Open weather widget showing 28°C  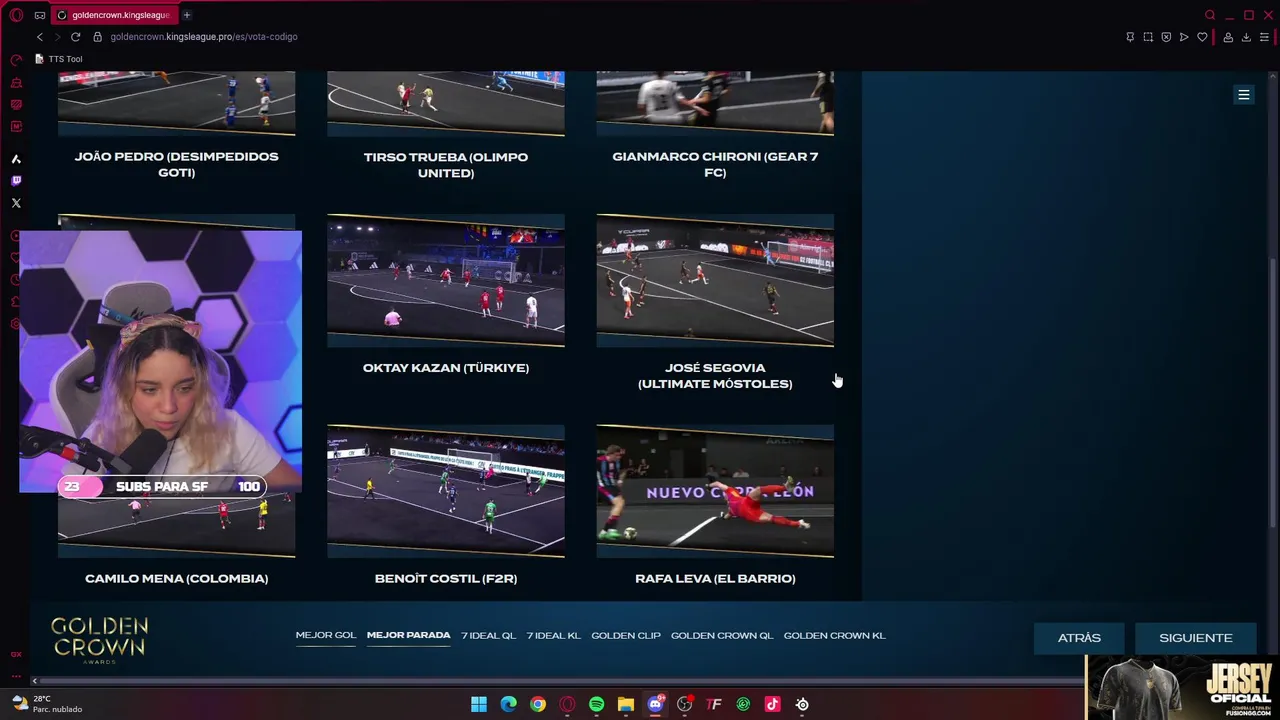47,704
